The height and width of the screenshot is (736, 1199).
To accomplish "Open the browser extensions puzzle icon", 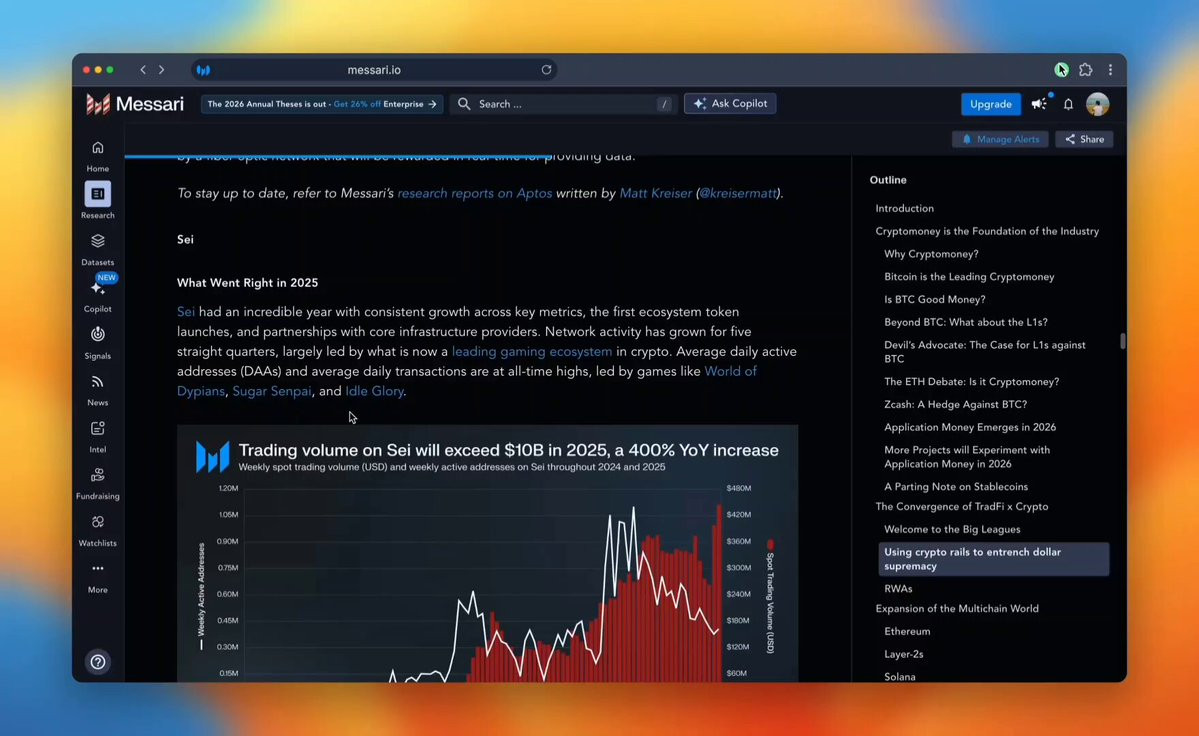I will coord(1086,70).
